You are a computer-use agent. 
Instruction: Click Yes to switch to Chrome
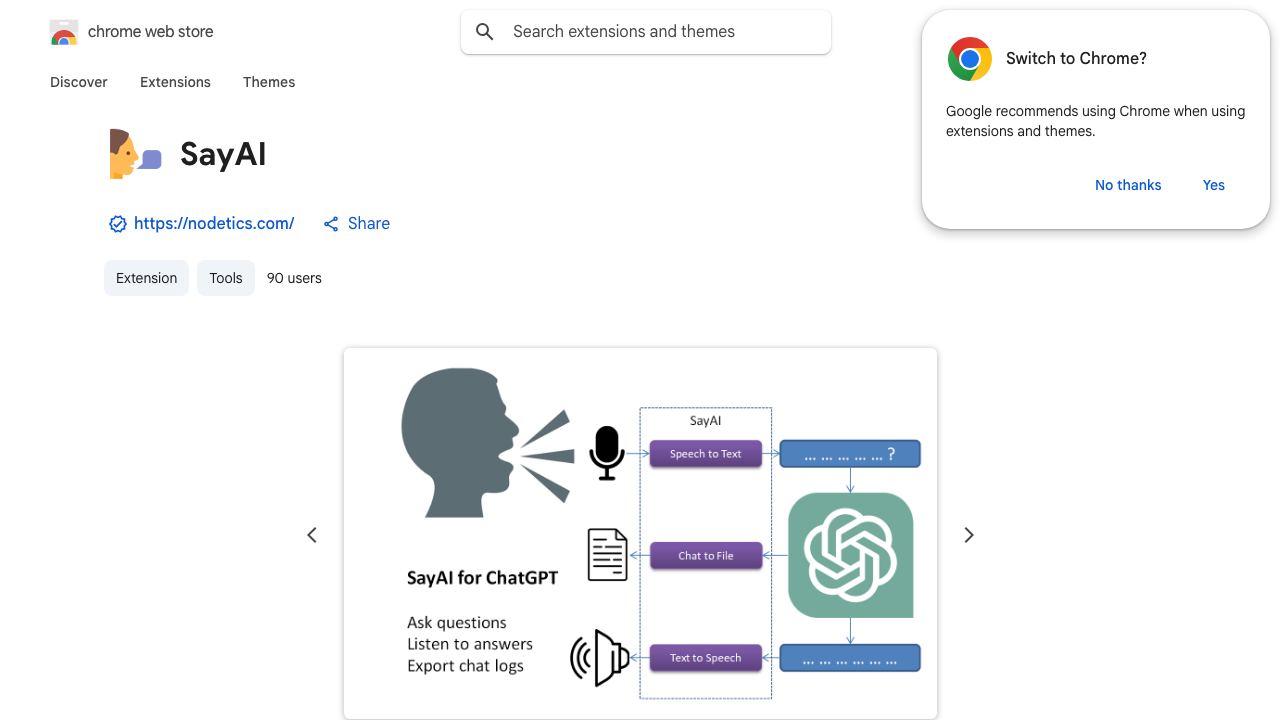[x=1214, y=185]
